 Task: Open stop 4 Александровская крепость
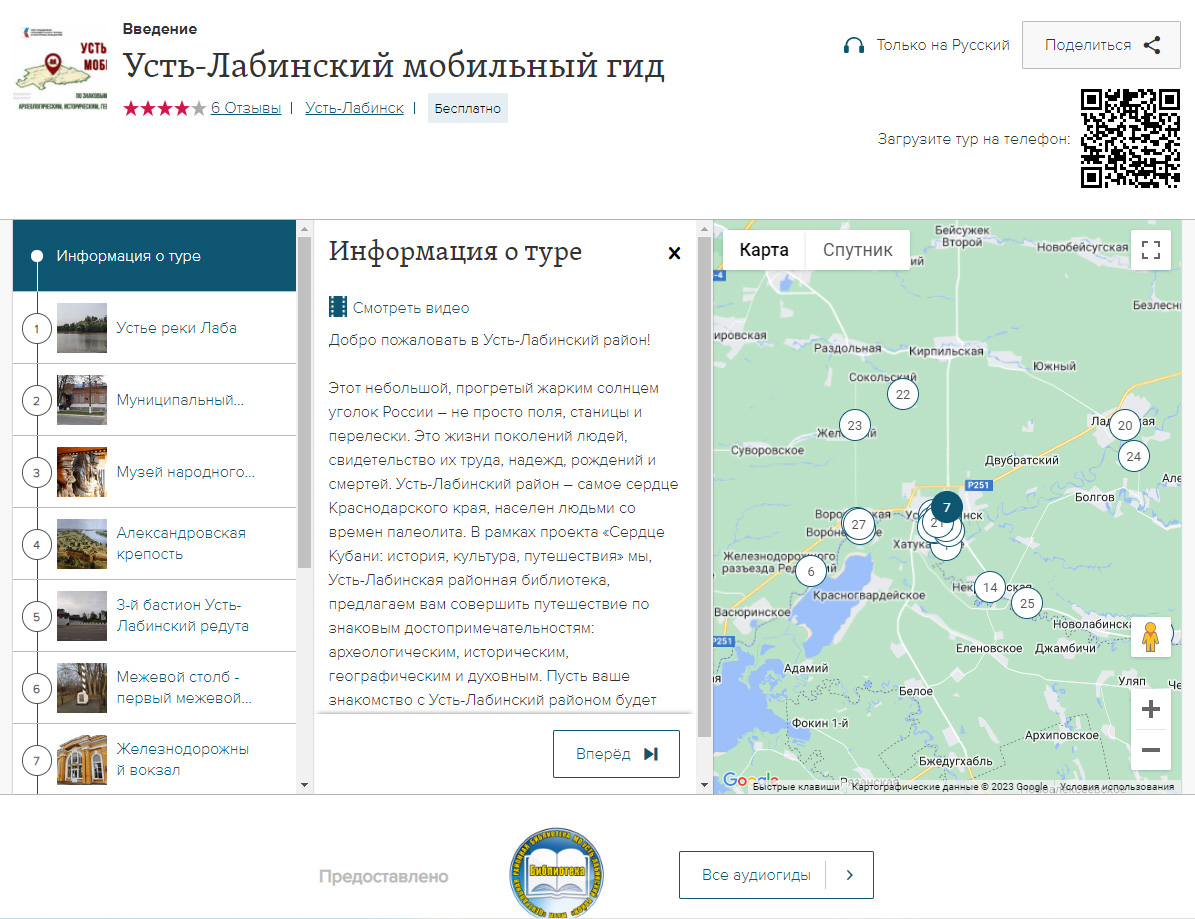(x=154, y=543)
